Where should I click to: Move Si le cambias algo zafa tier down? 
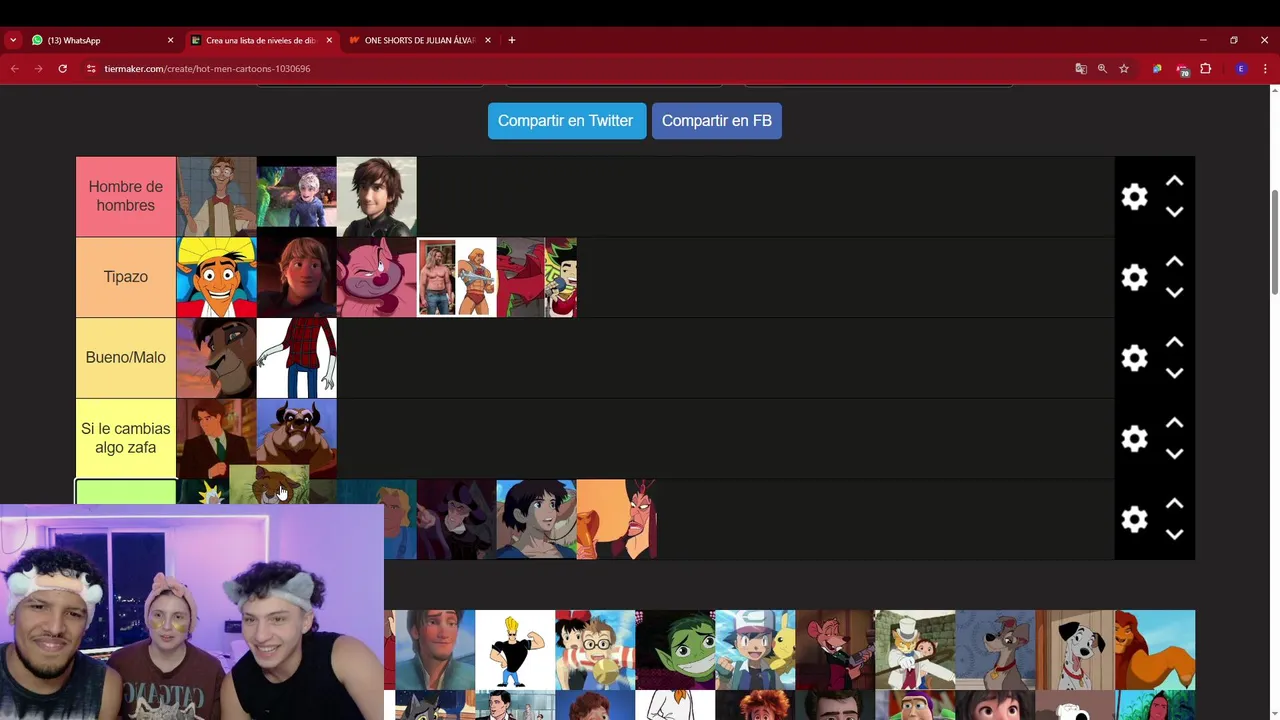pyautogui.click(x=1175, y=454)
